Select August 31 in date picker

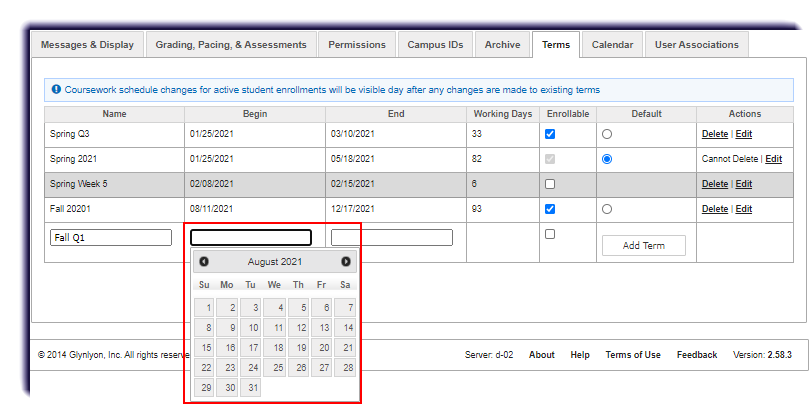251,387
